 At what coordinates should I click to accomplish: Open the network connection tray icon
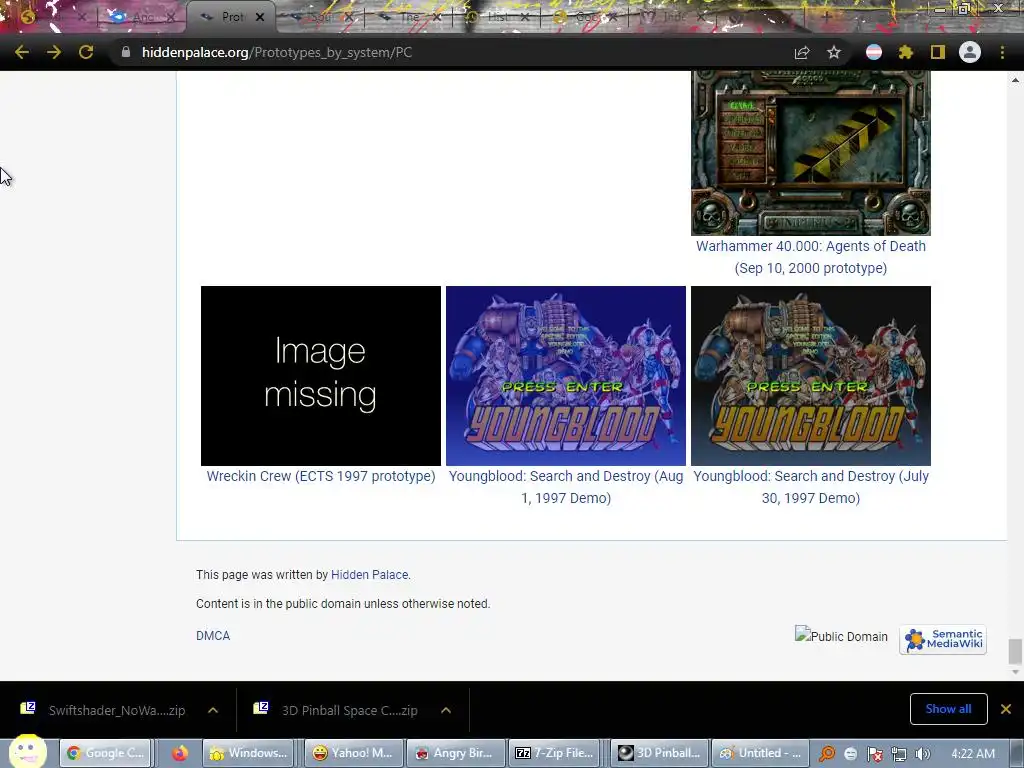click(899, 754)
